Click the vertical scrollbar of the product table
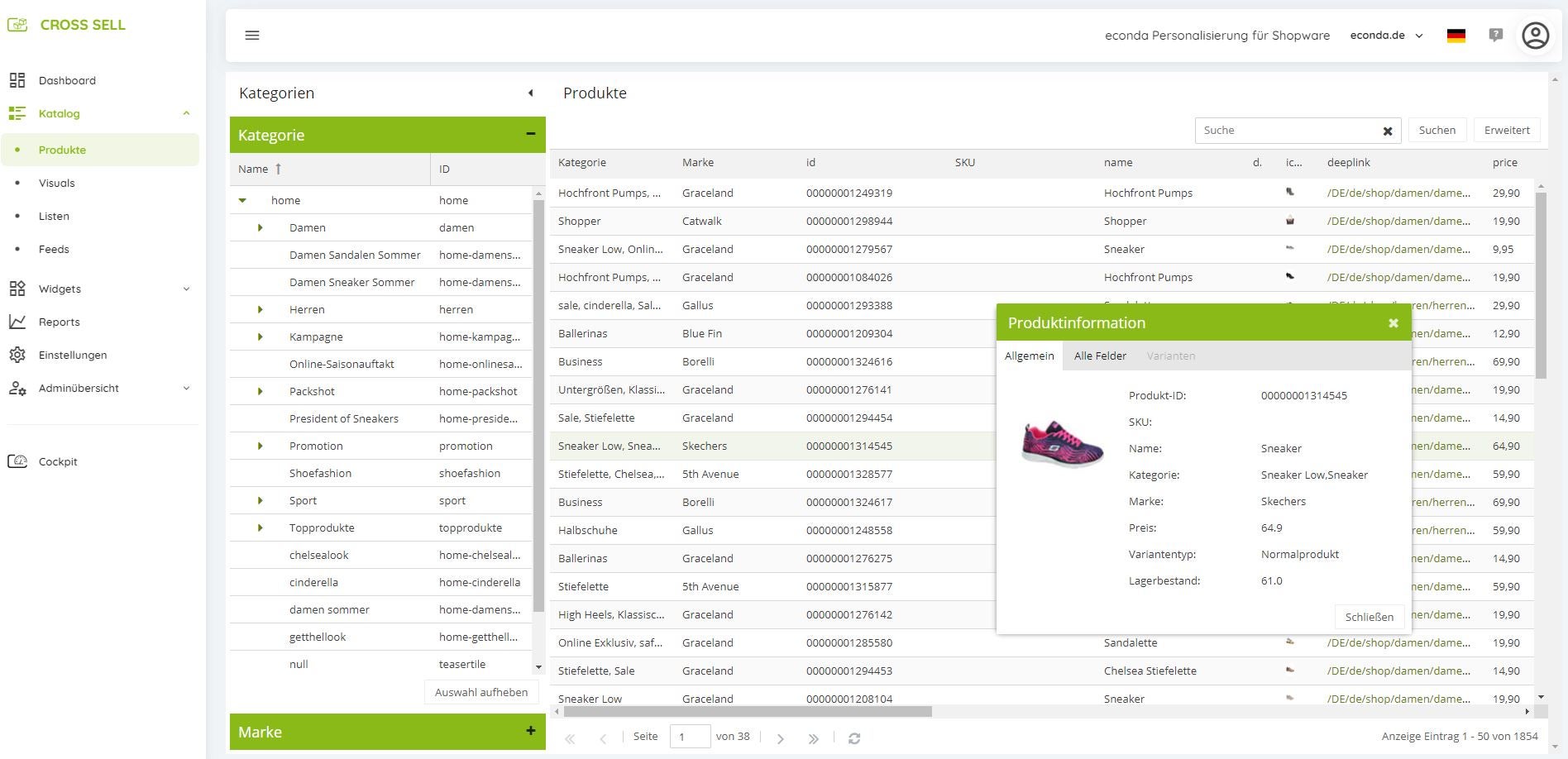This screenshot has height=759, width=1568. [1541, 285]
